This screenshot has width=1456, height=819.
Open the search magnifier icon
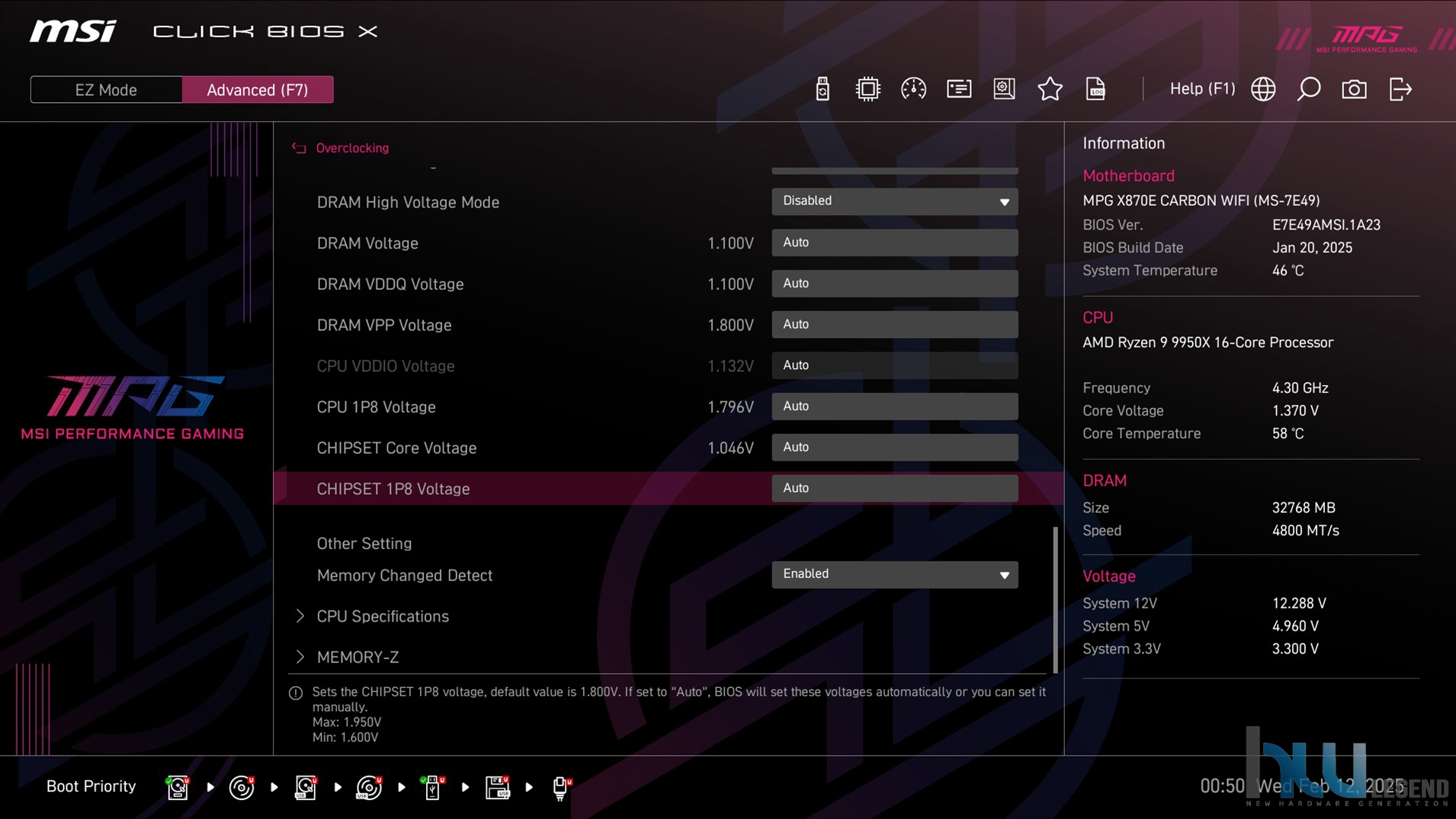[1309, 89]
